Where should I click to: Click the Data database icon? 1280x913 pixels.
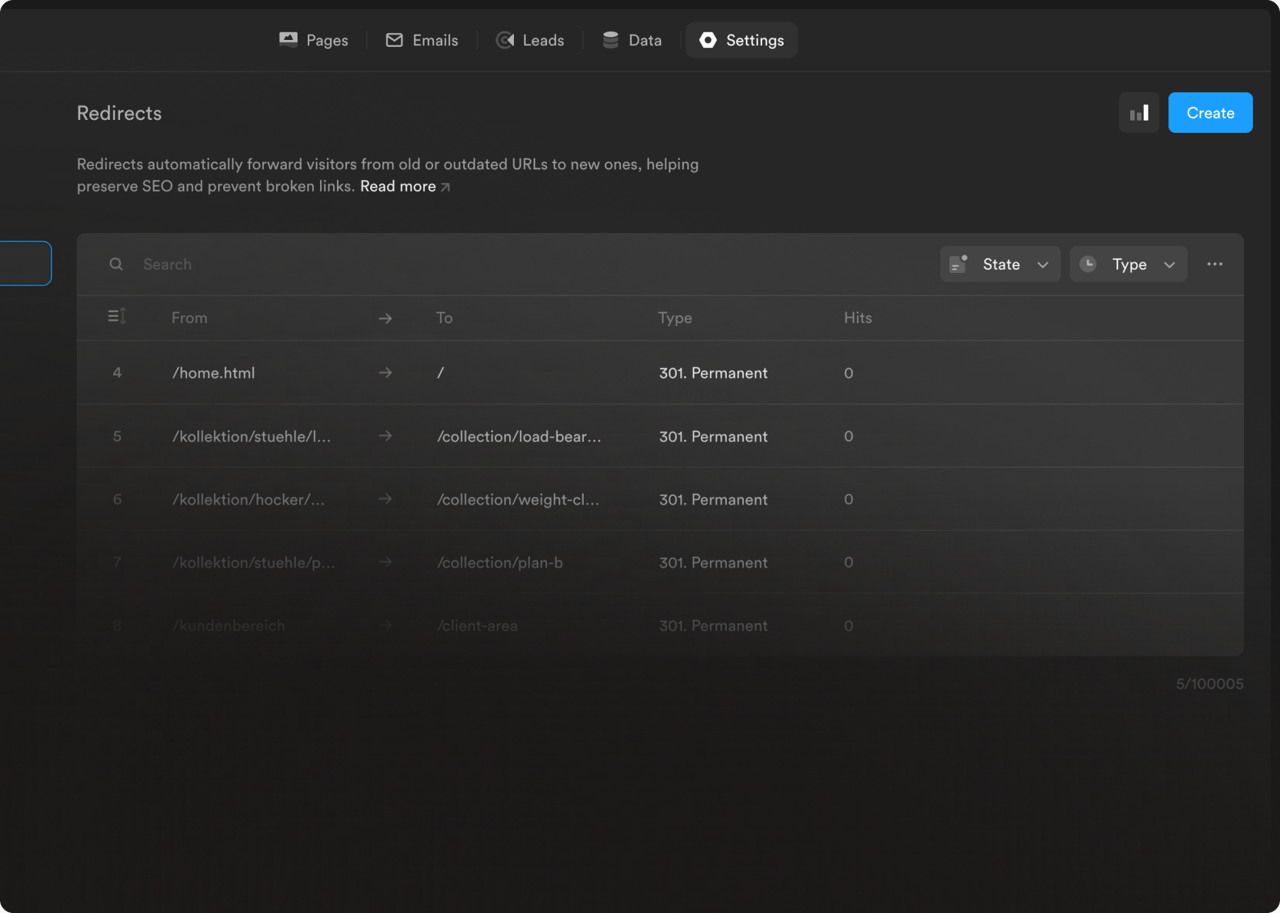coord(610,40)
